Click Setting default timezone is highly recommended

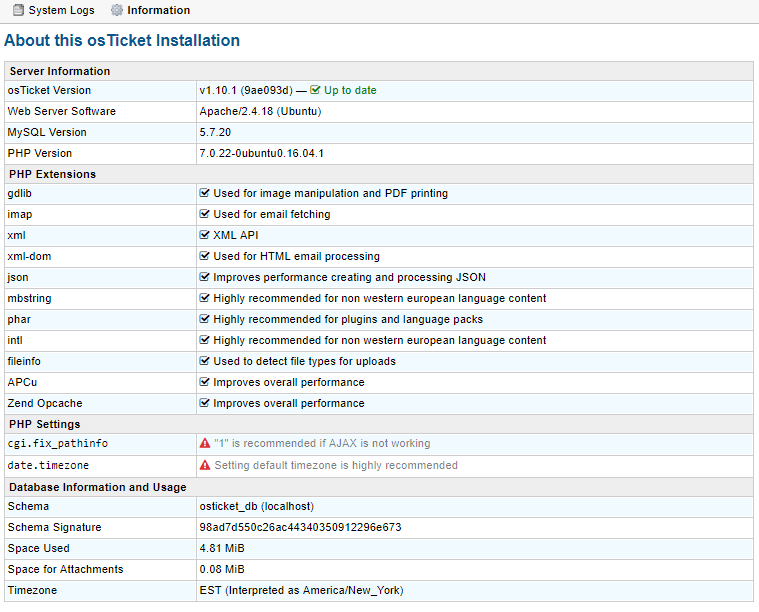tap(336, 465)
